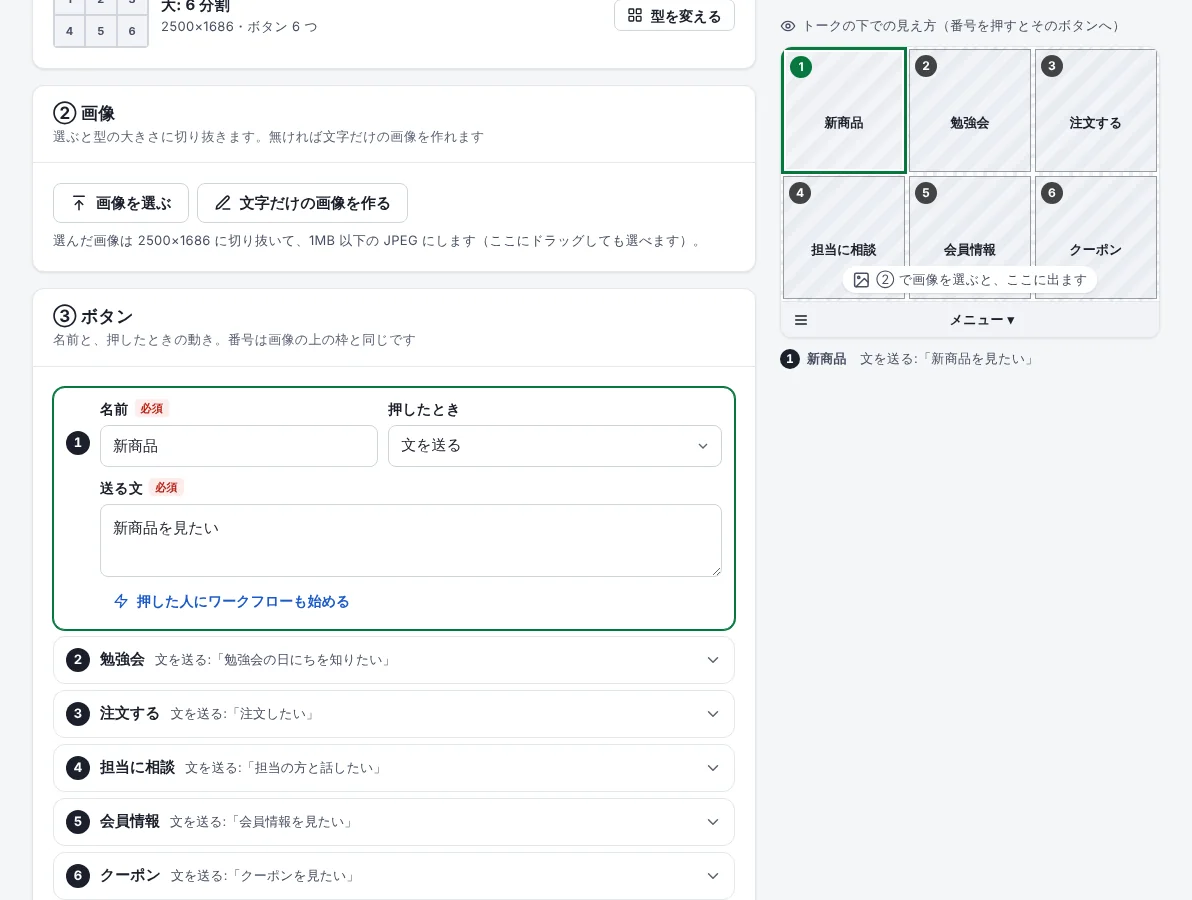Image resolution: width=1192 pixels, height=900 pixels.
Task: Expand button 4 担当に相談 row
Action: tap(394, 768)
